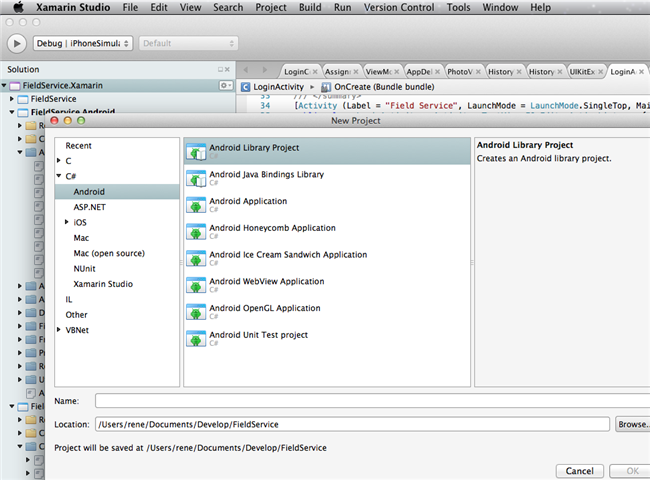Select the Mac category
Screen dimensions: 650x480
[x=117, y=238]
